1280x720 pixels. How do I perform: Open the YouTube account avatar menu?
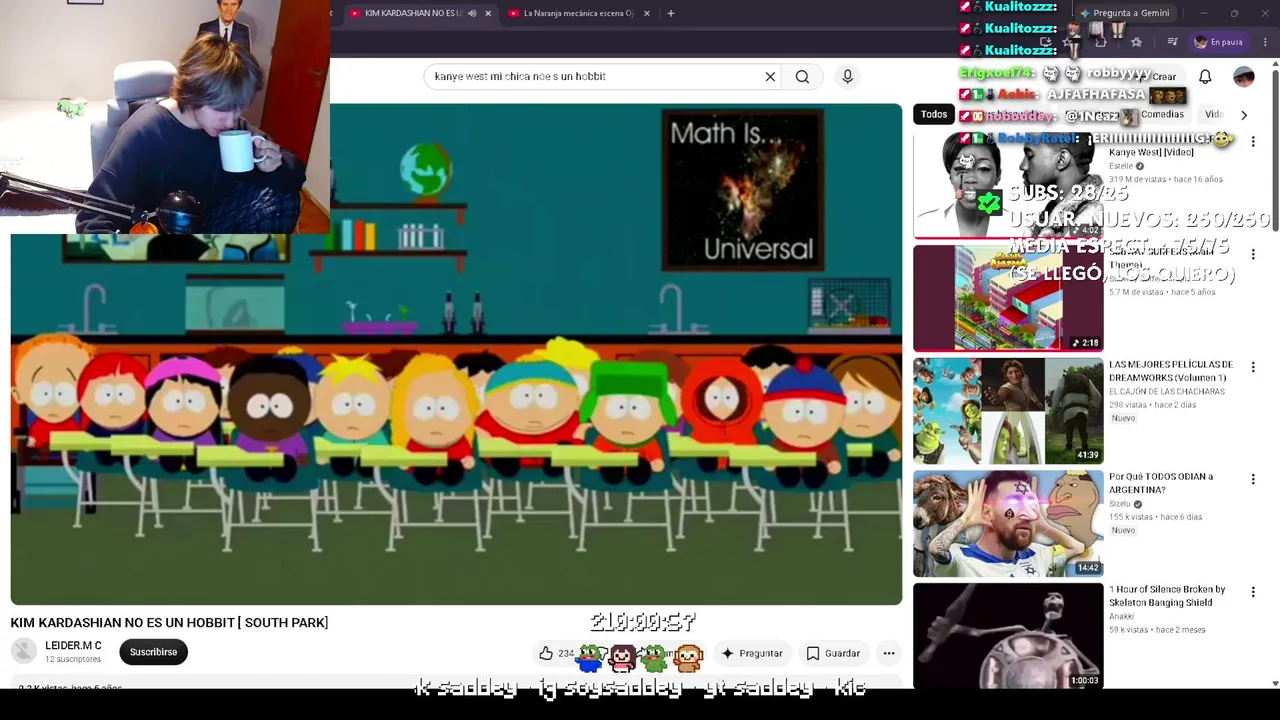point(1244,77)
